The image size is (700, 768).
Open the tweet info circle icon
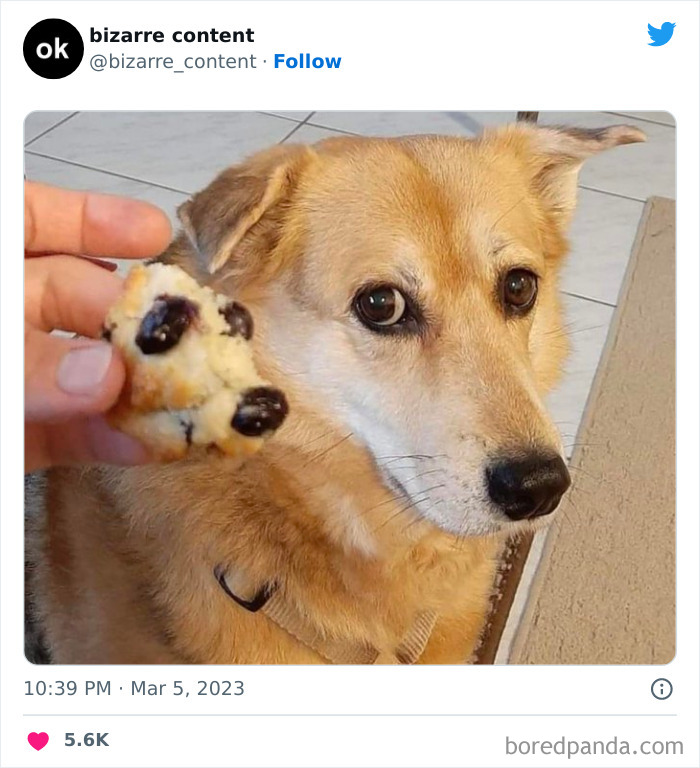661,688
